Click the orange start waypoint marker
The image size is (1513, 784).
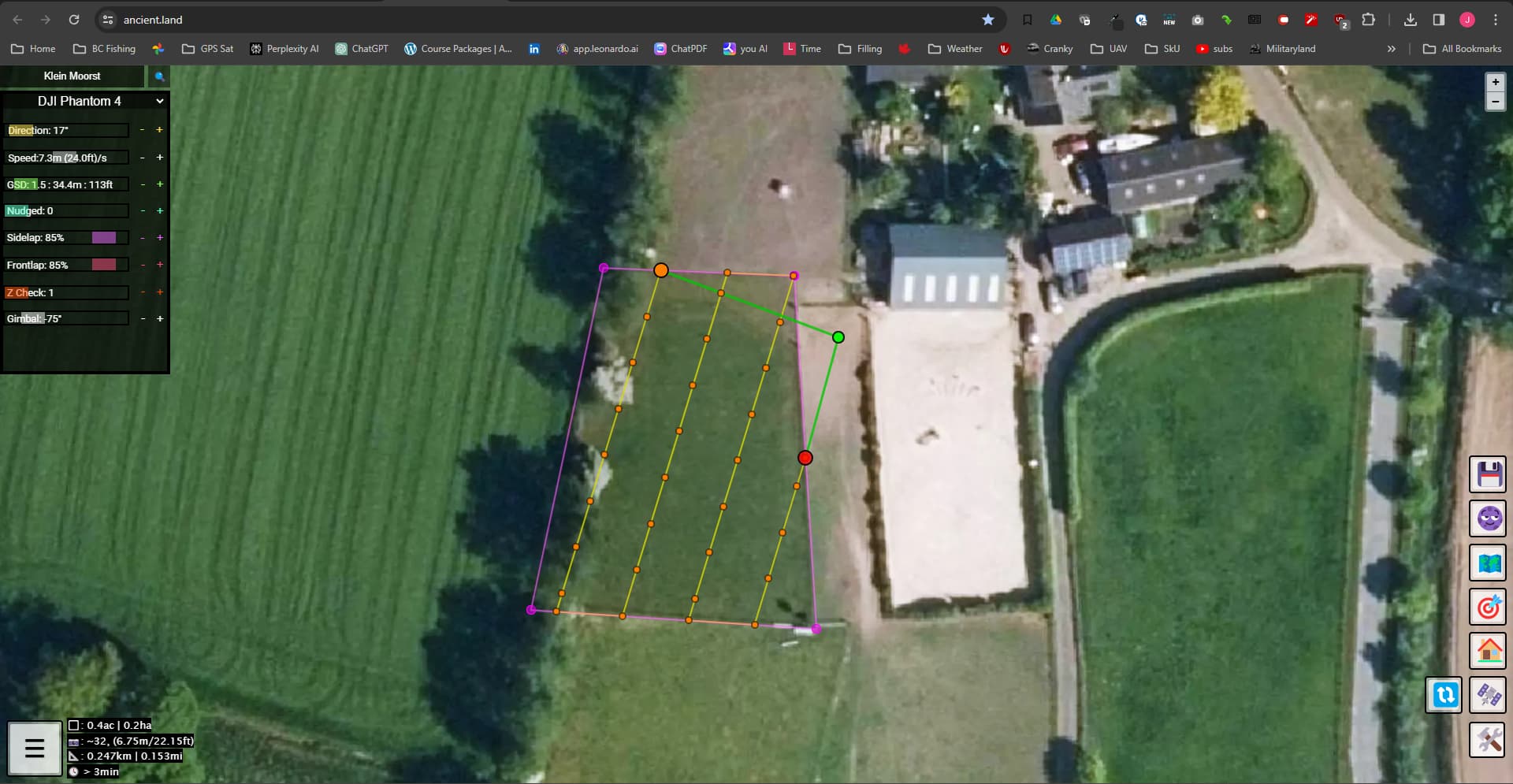[661, 270]
